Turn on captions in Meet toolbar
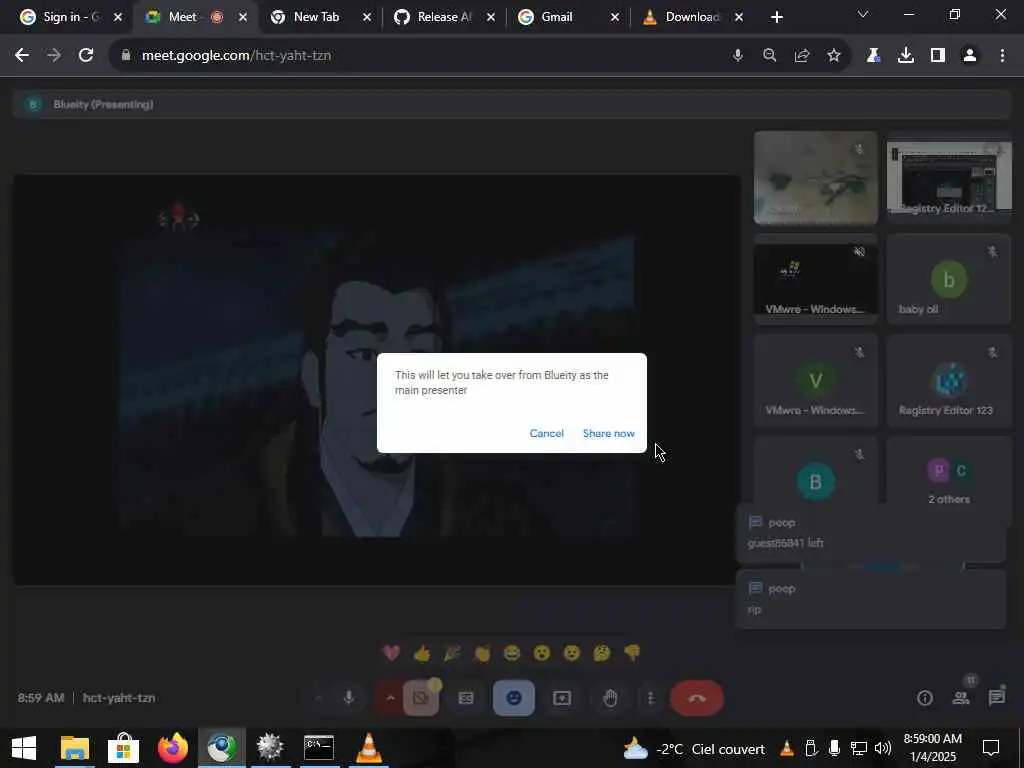 point(466,698)
